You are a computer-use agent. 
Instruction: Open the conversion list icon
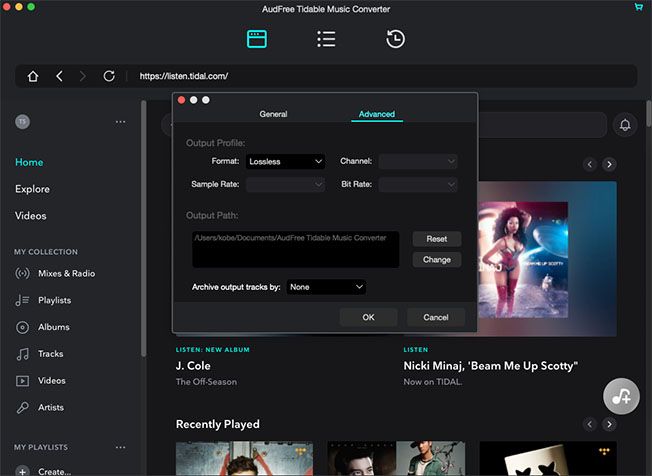point(326,39)
